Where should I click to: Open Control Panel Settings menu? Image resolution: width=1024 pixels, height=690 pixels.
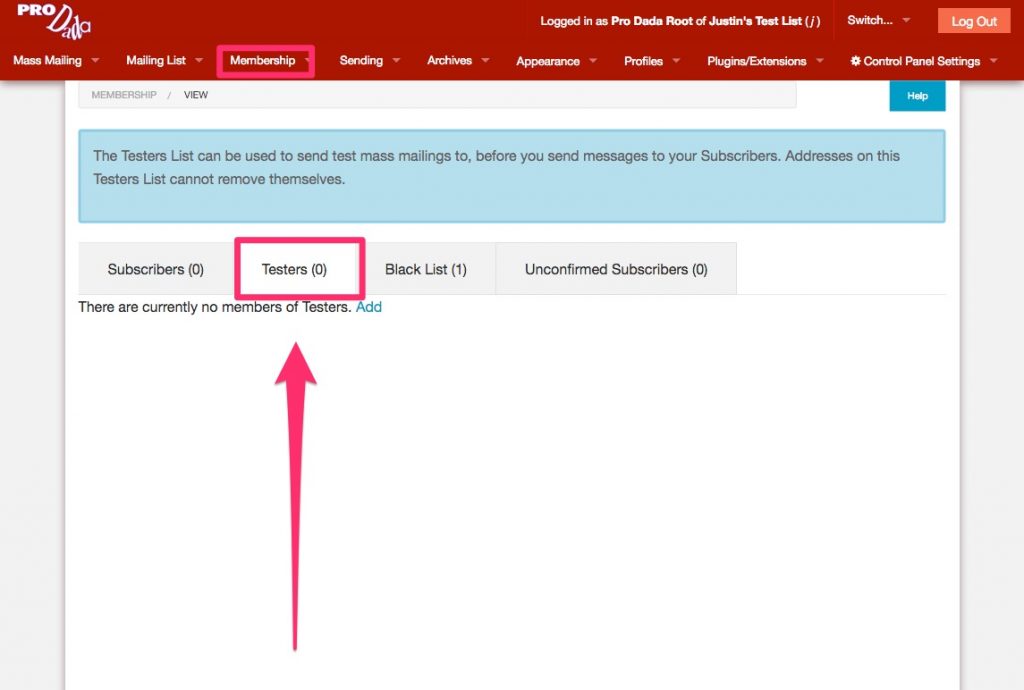coord(921,61)
